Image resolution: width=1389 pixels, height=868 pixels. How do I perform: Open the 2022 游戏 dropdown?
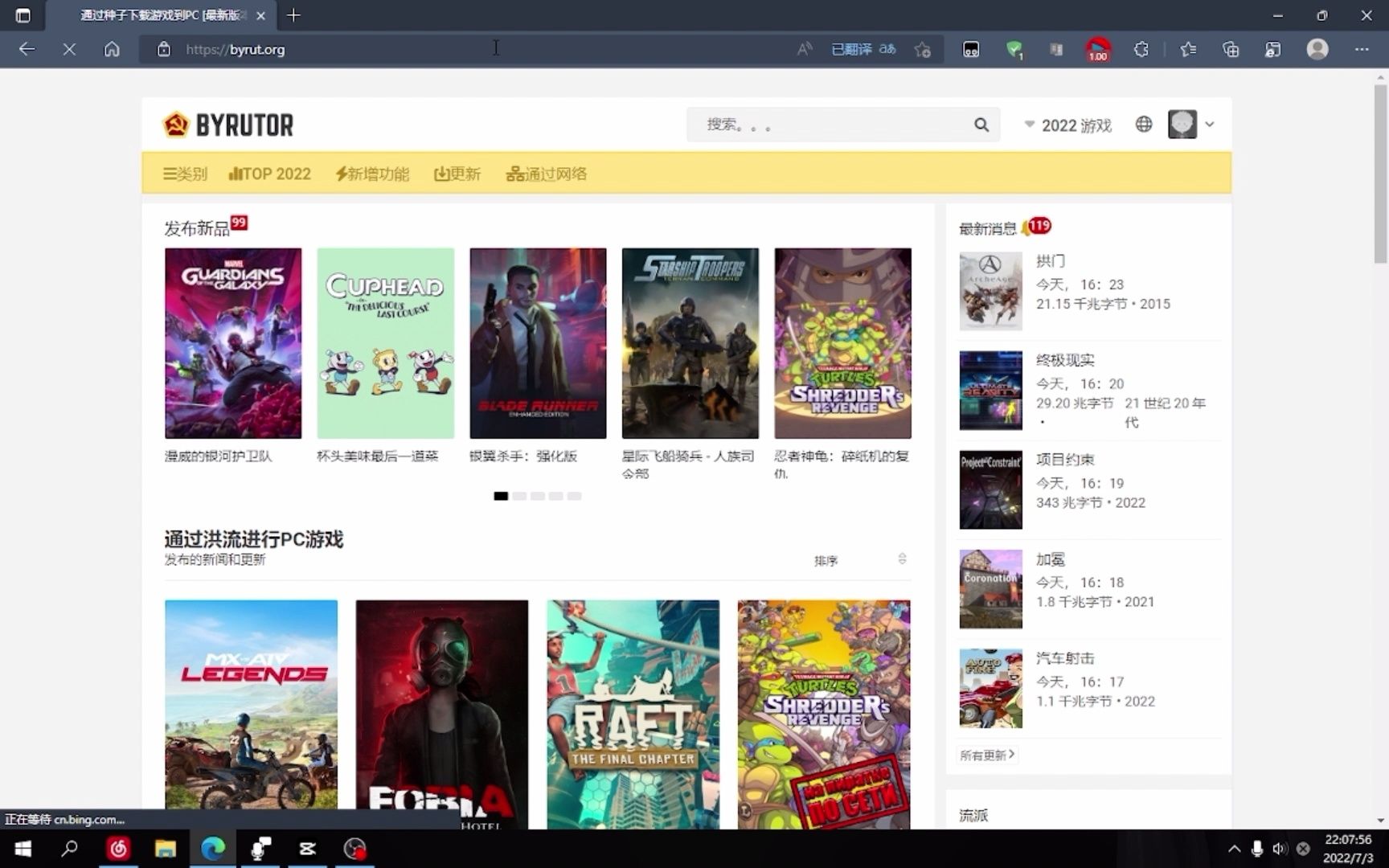pos(1067,125)
